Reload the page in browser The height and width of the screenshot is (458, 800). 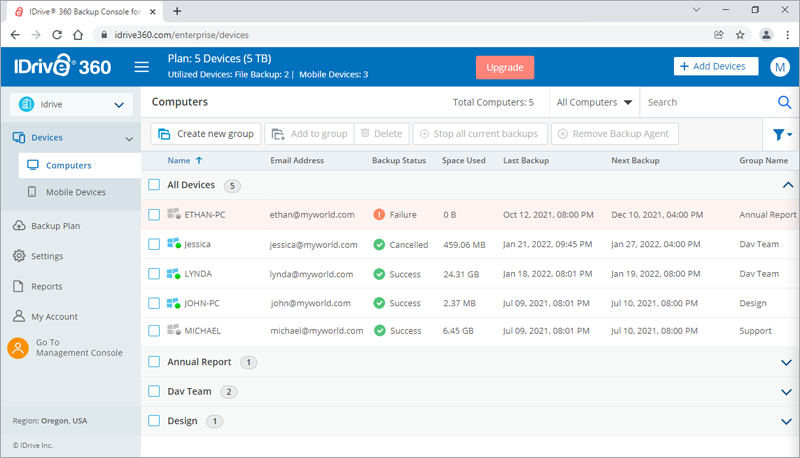click(57, 35)
